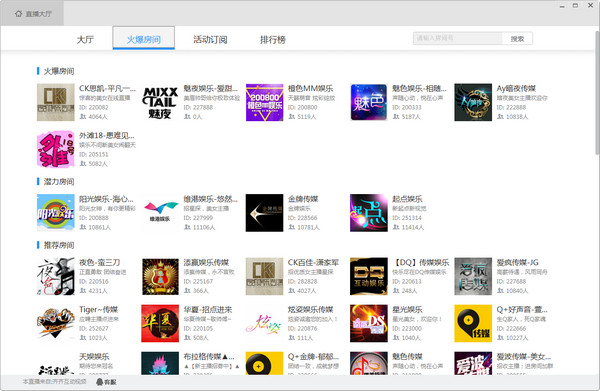Open the 阳光娱乐 room logo
This screenshot has width=600, height=391.
point(55,213)
